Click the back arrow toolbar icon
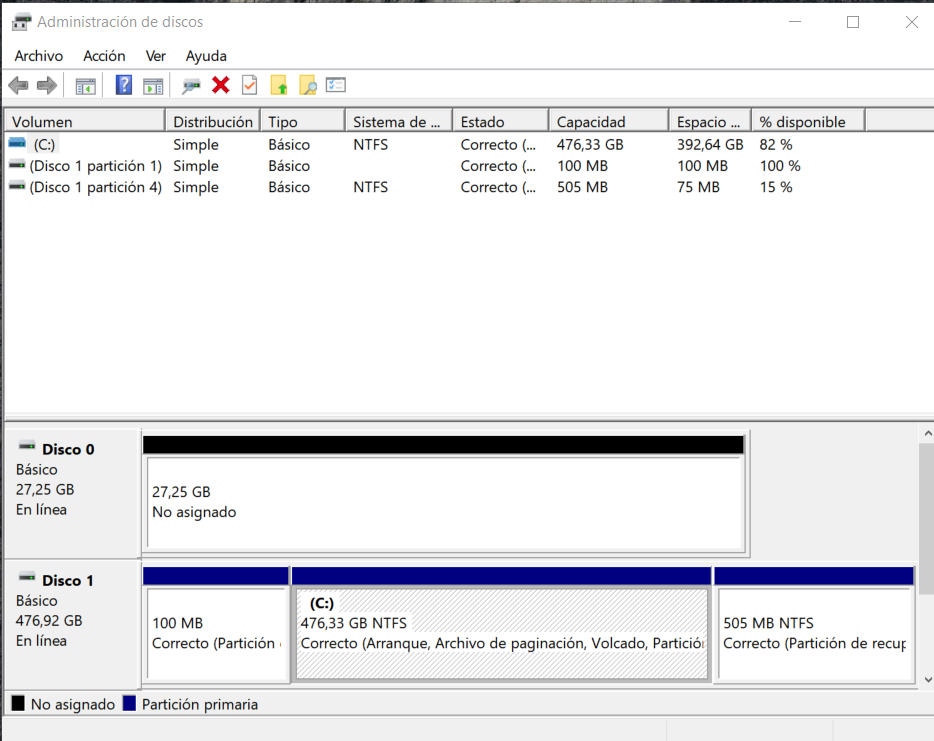934x741 pixels. [18, 86]
